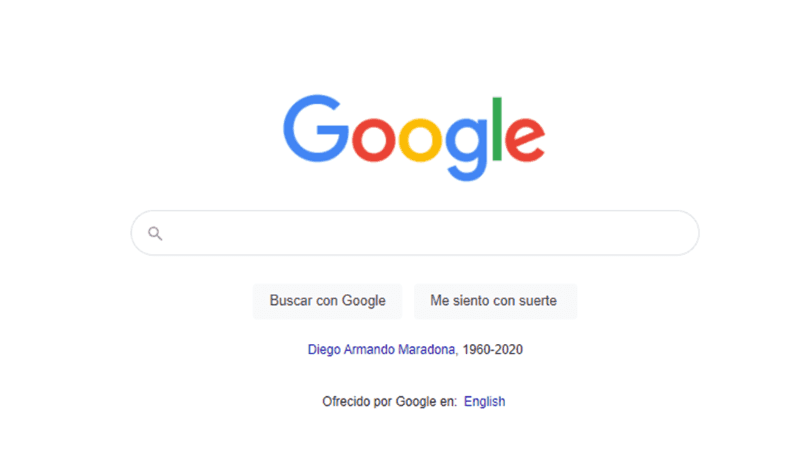Click the lowercase blue g in logo

(466, 149)
